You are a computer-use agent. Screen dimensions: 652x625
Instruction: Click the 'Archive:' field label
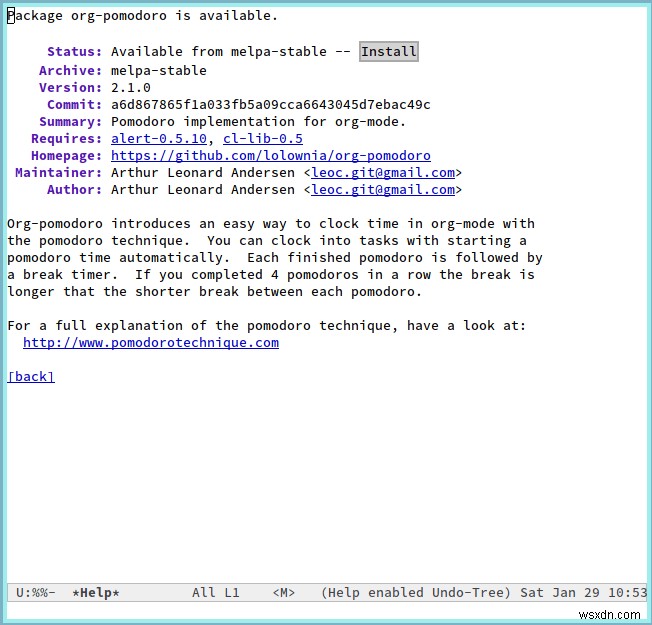pos(71,71)
